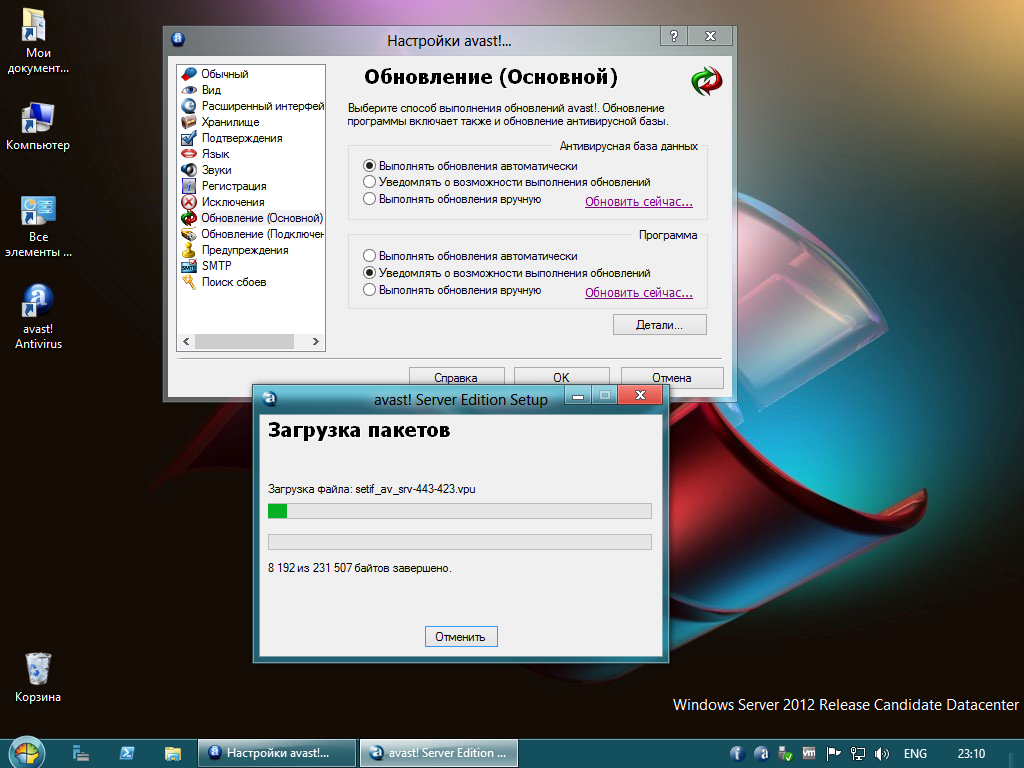Open avast! Antivirus desktop shortcut
The image size is (1024, 768).
pyautogui.click(x=38, y=317)
